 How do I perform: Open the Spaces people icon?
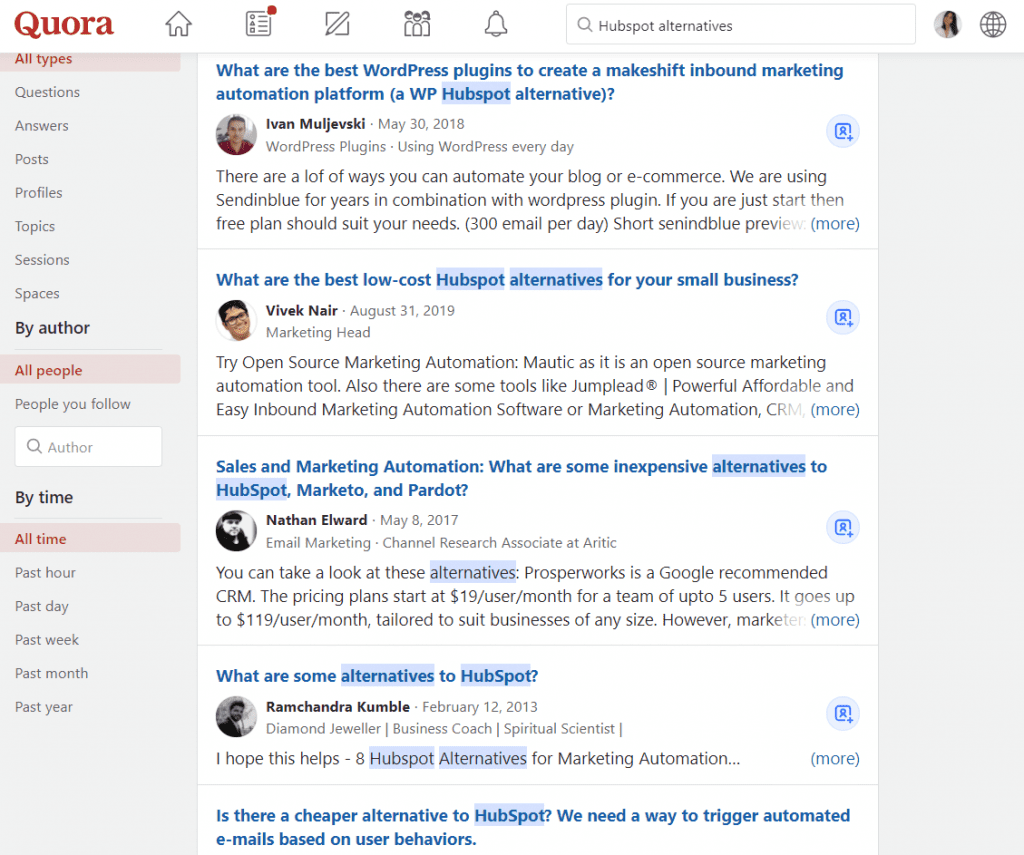click(417, 24)
